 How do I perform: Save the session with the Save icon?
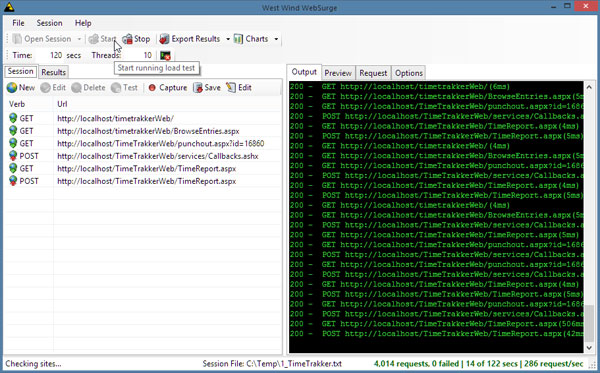pyautogui.click(x=197, y=88)
